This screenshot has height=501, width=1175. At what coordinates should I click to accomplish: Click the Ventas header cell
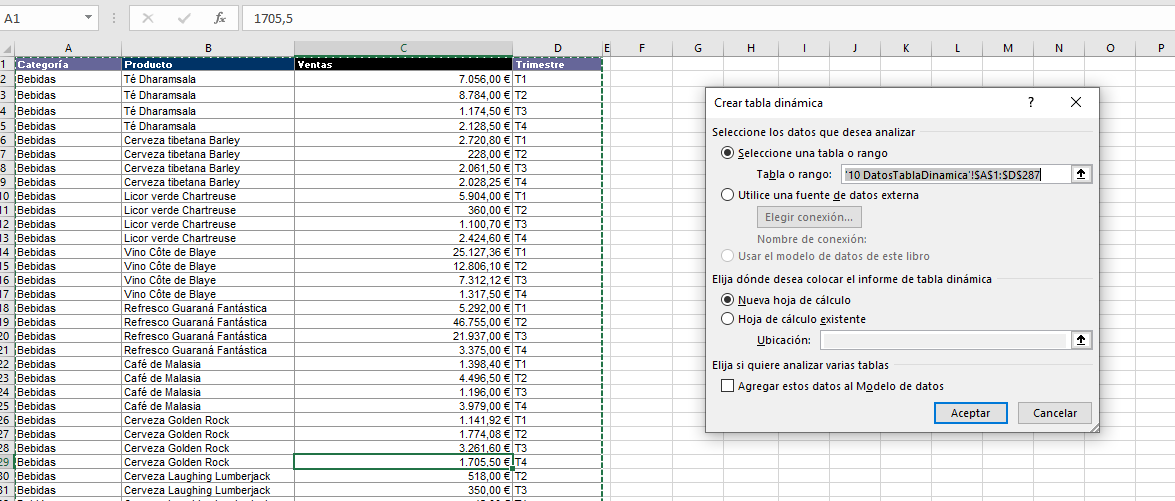pyautogui.click(x=403, y=64)
